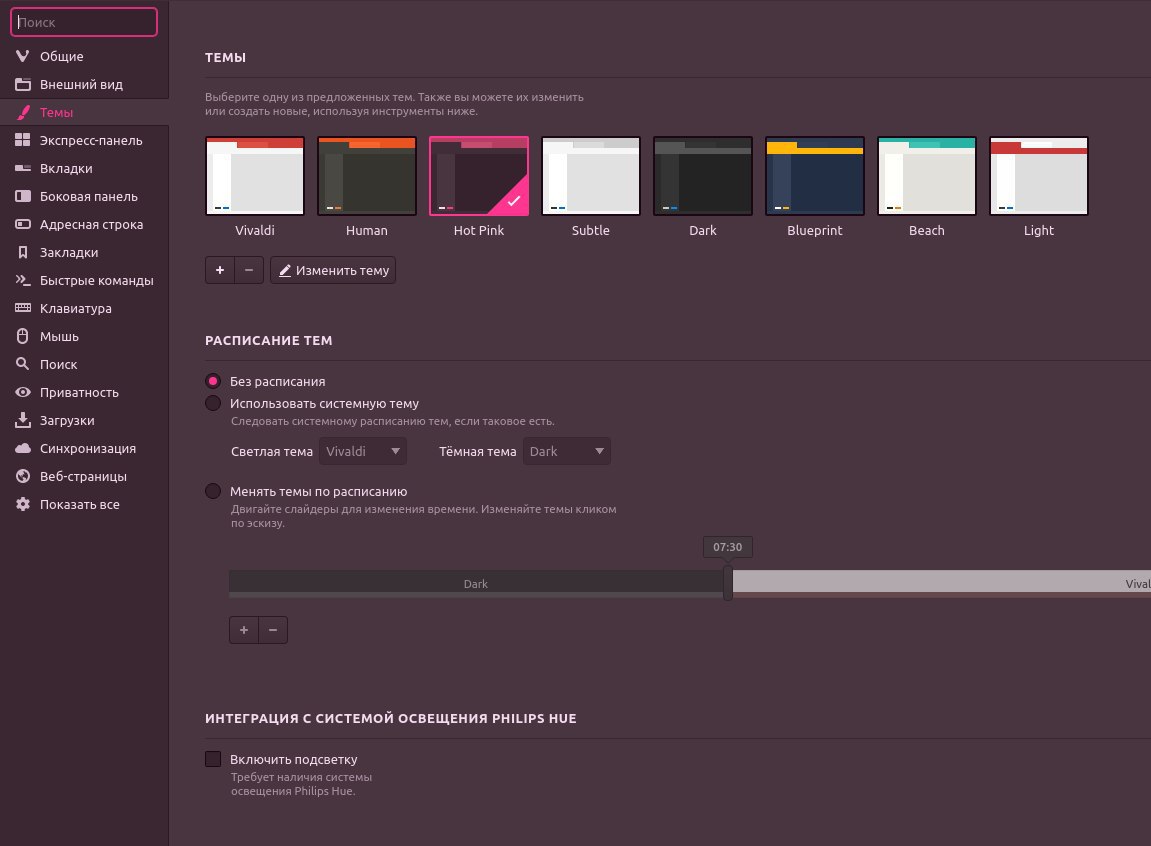Click the mouse icon beside Мышь
The width and height of the screenshot is (1151, 846).
click(x=23, y=336)
